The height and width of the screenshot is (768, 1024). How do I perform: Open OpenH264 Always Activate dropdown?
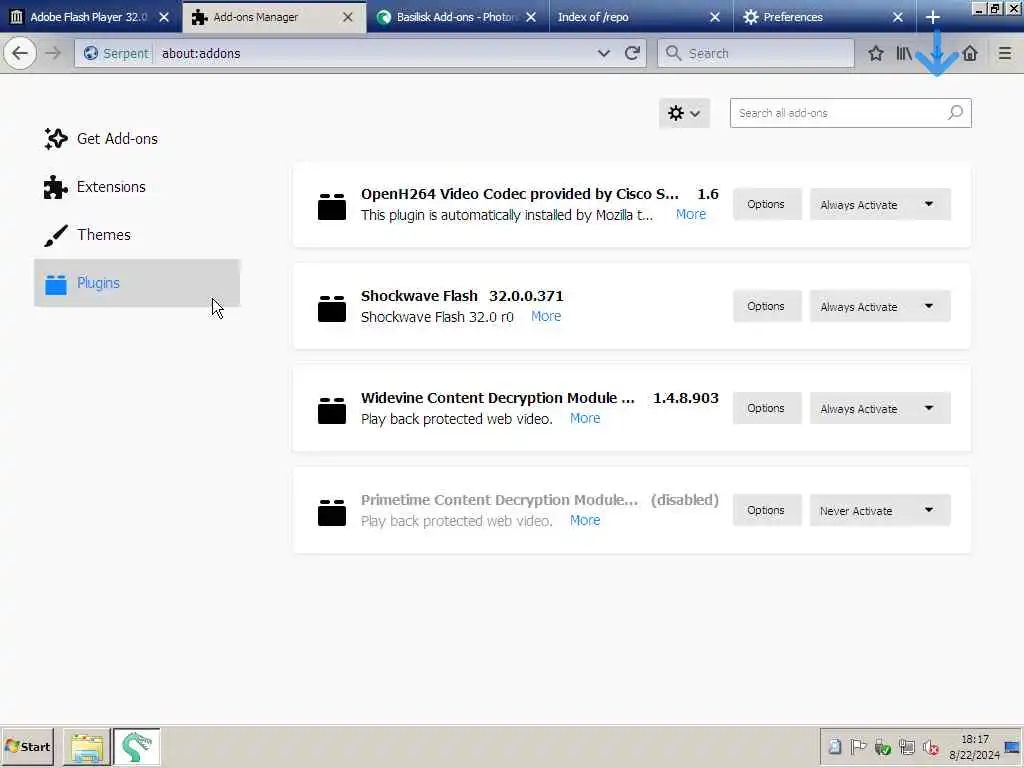[x=880, y=204]
